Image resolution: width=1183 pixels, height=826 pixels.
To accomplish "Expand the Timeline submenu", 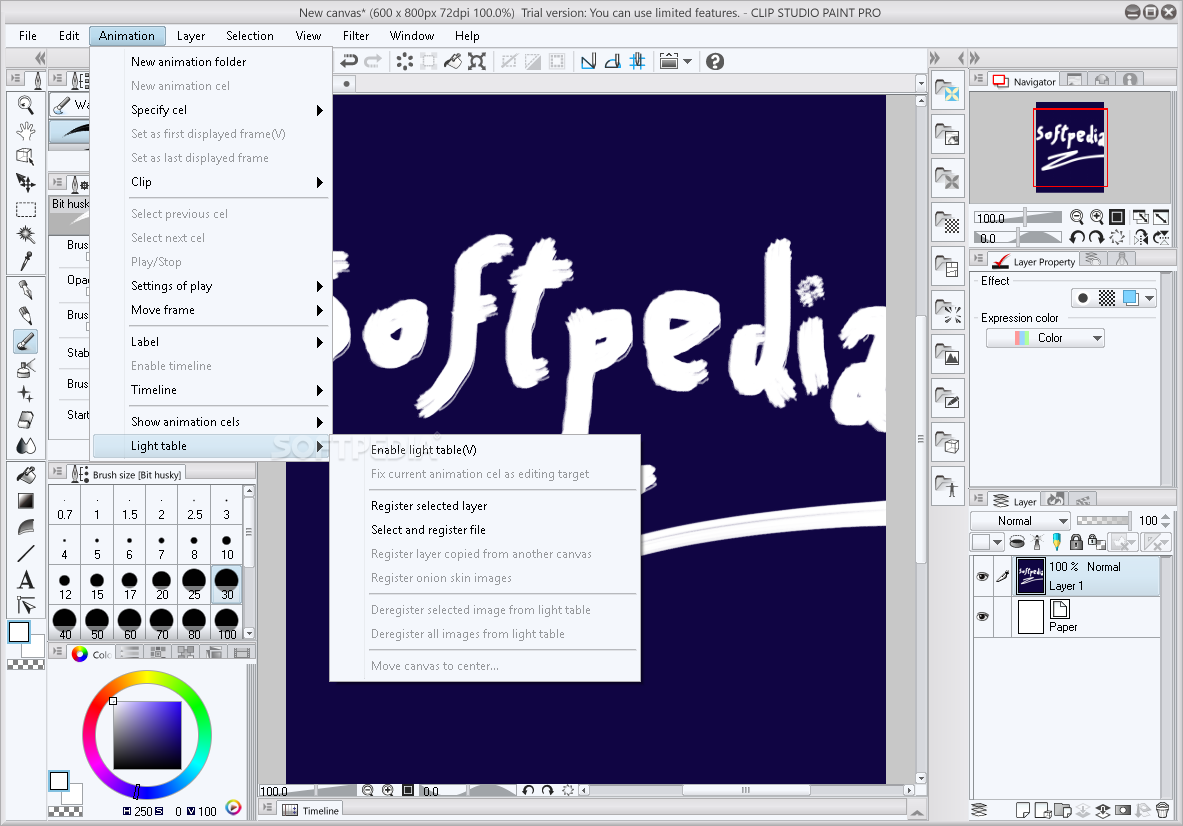I will click(210, 390).
